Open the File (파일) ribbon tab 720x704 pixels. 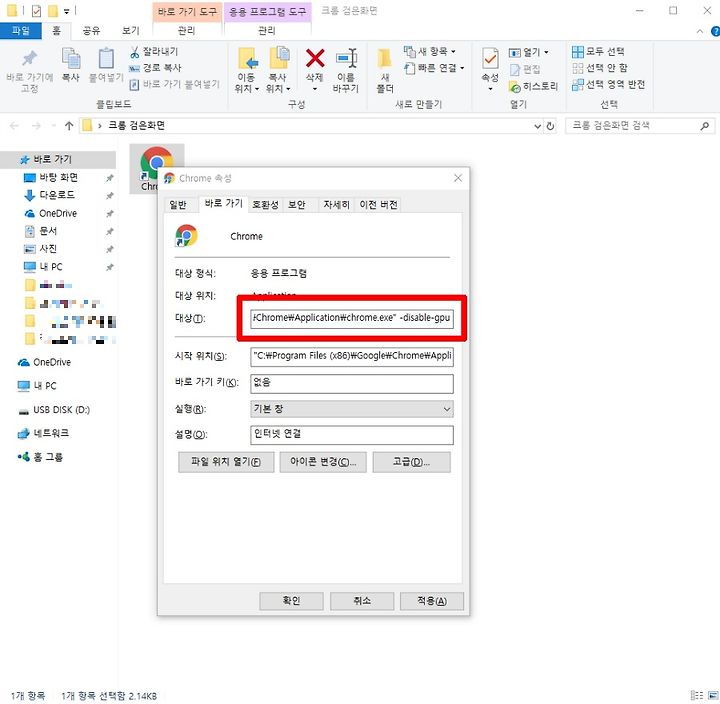(x=21, y=31)
